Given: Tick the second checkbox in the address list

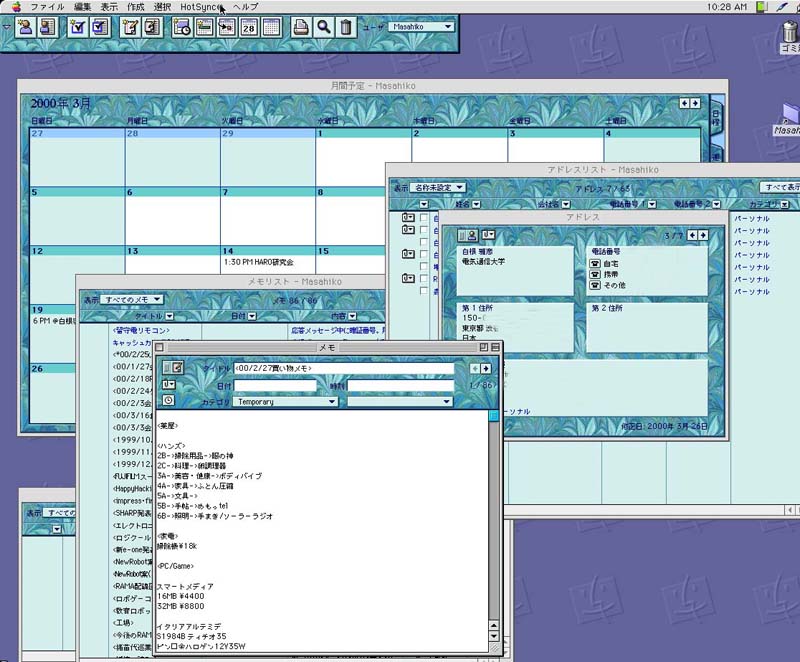Looking at the screenshot, I should 424,230.
